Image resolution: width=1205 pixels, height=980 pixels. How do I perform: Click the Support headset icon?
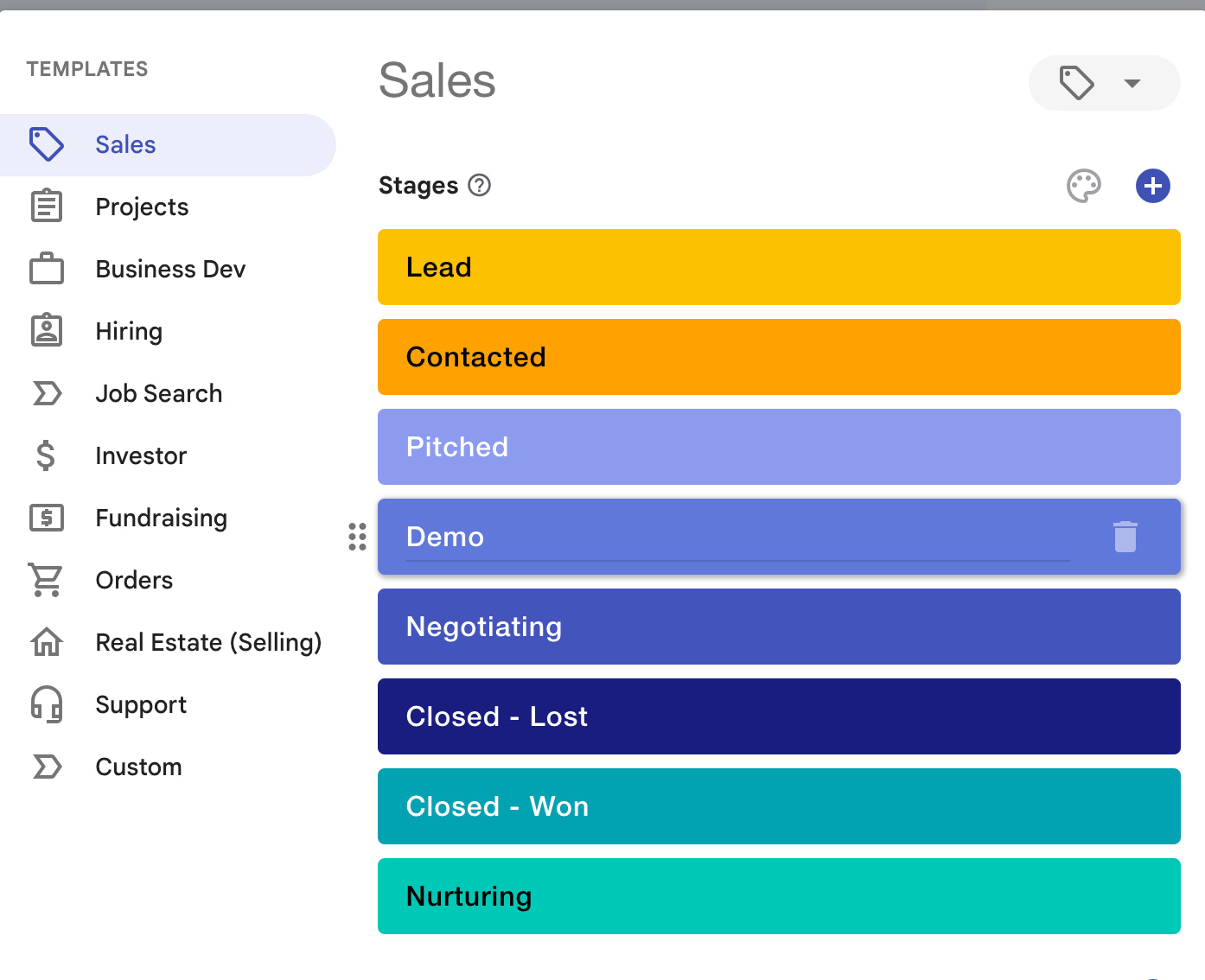[x=46, y=704]
